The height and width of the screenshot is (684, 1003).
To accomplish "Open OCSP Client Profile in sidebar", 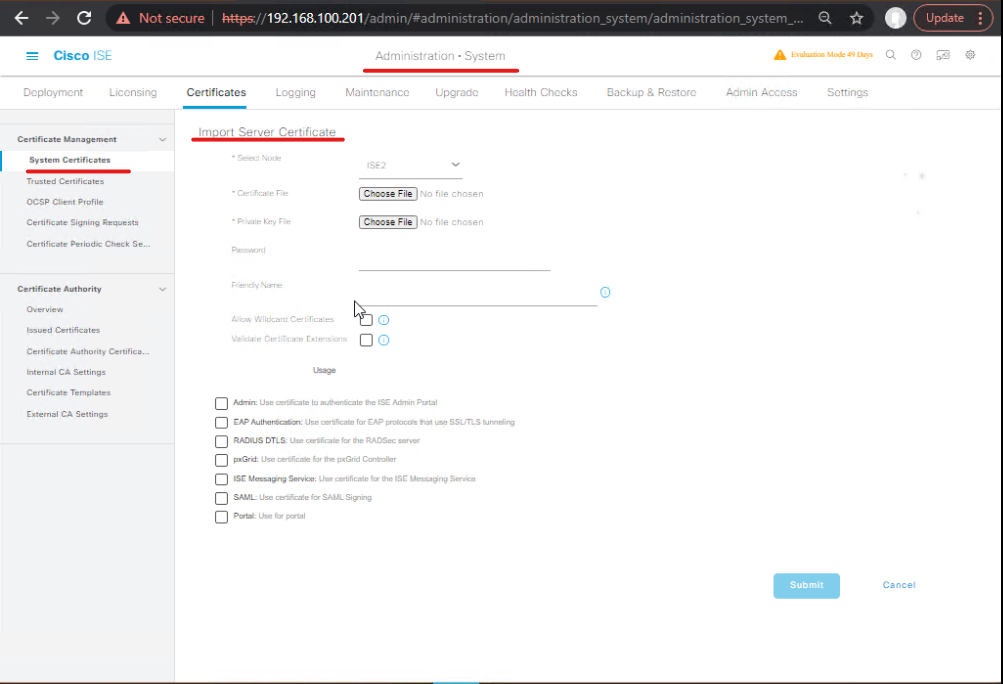I will [65, 202].
